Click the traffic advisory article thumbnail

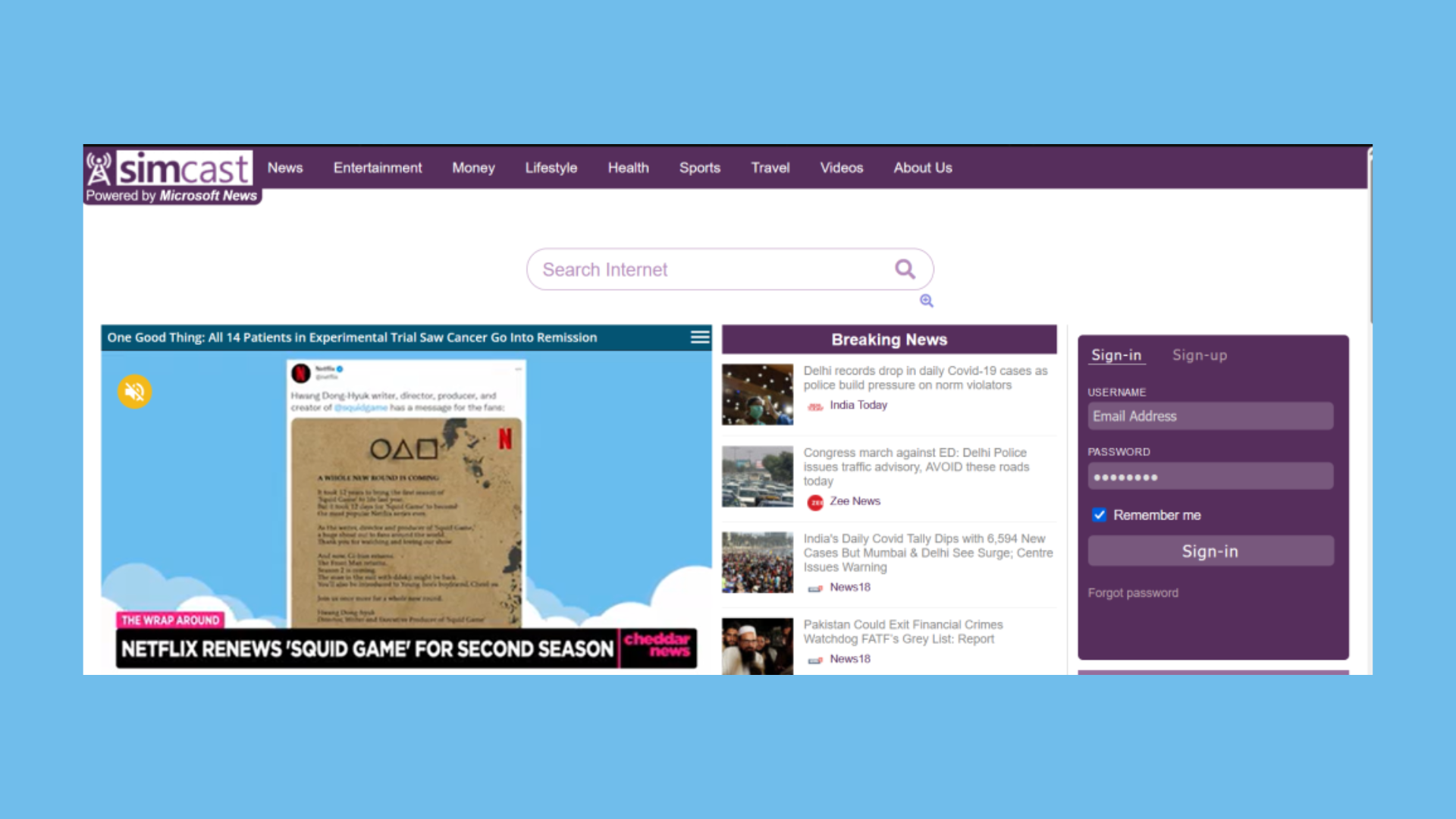(x=758, y=476)
